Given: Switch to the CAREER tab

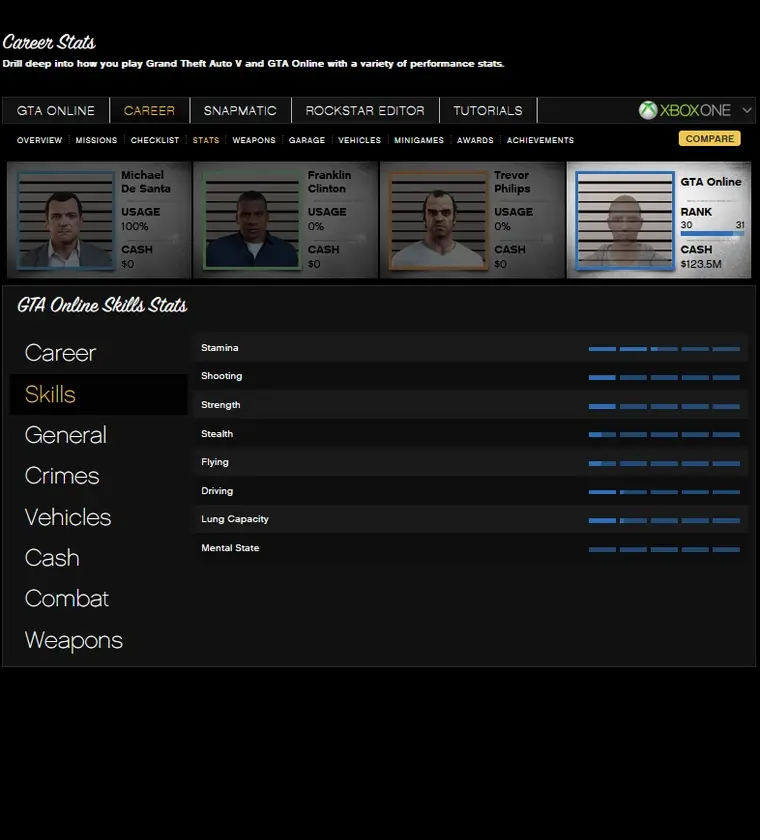Looking at the screenshot, I should 149,110.
